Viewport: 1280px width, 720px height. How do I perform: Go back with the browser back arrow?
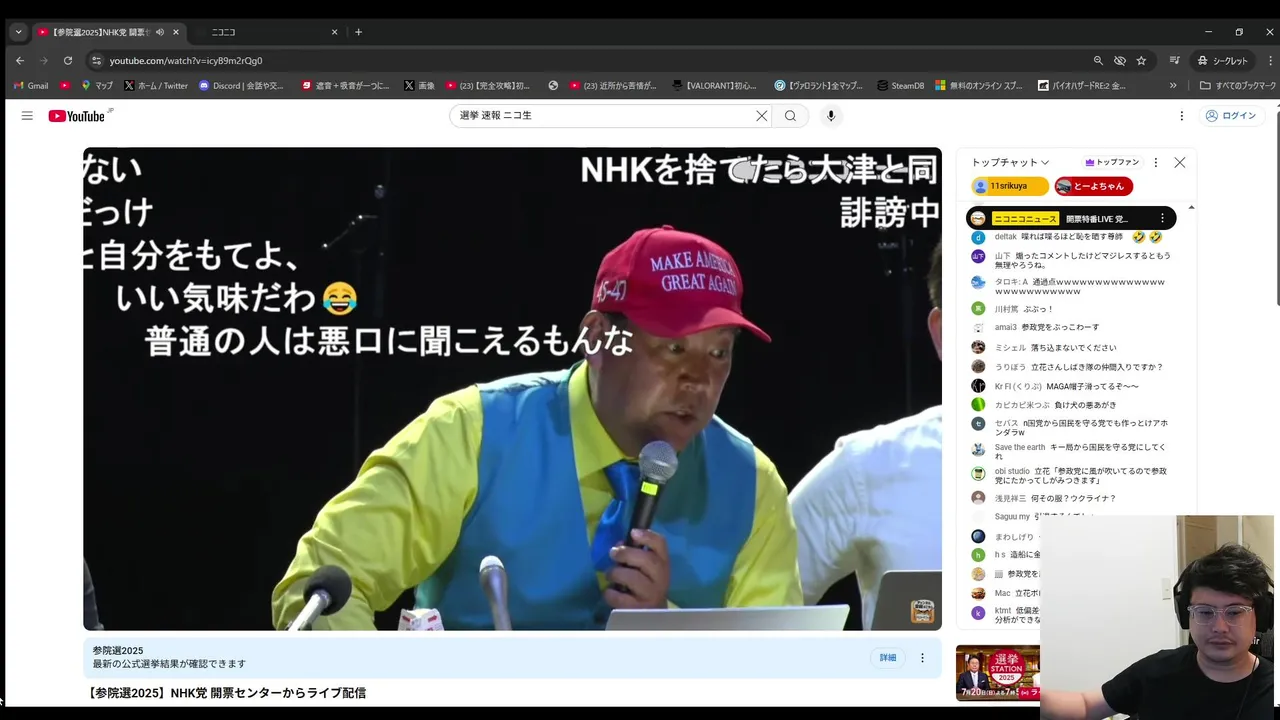[20, 60]
